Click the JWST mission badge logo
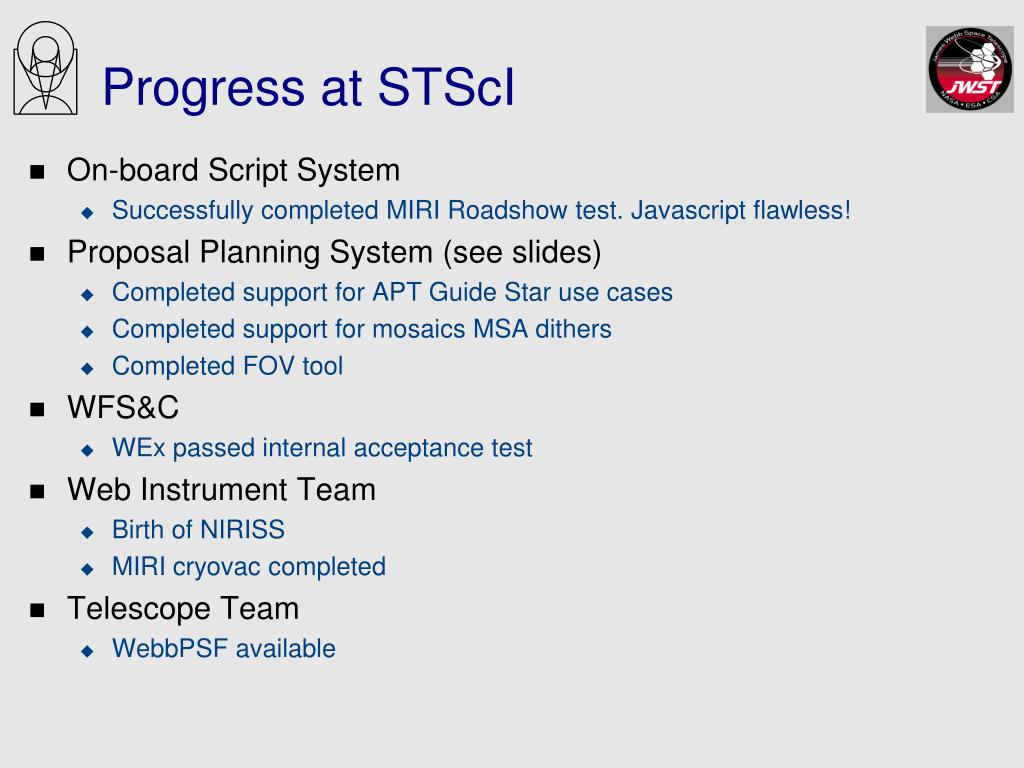The image size is (1024, 768). click(x=970, y=69)
